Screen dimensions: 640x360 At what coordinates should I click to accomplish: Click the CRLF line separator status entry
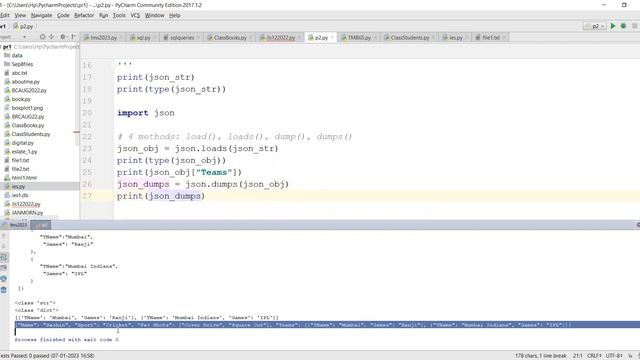[x=594, y=356]
